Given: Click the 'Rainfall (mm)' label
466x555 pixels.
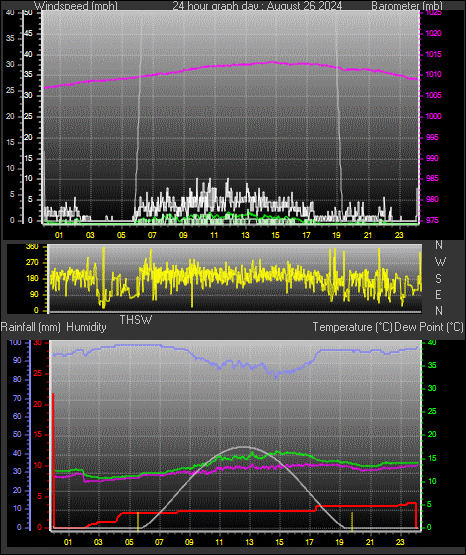Looking at the screenshot, I should point(31,327).
